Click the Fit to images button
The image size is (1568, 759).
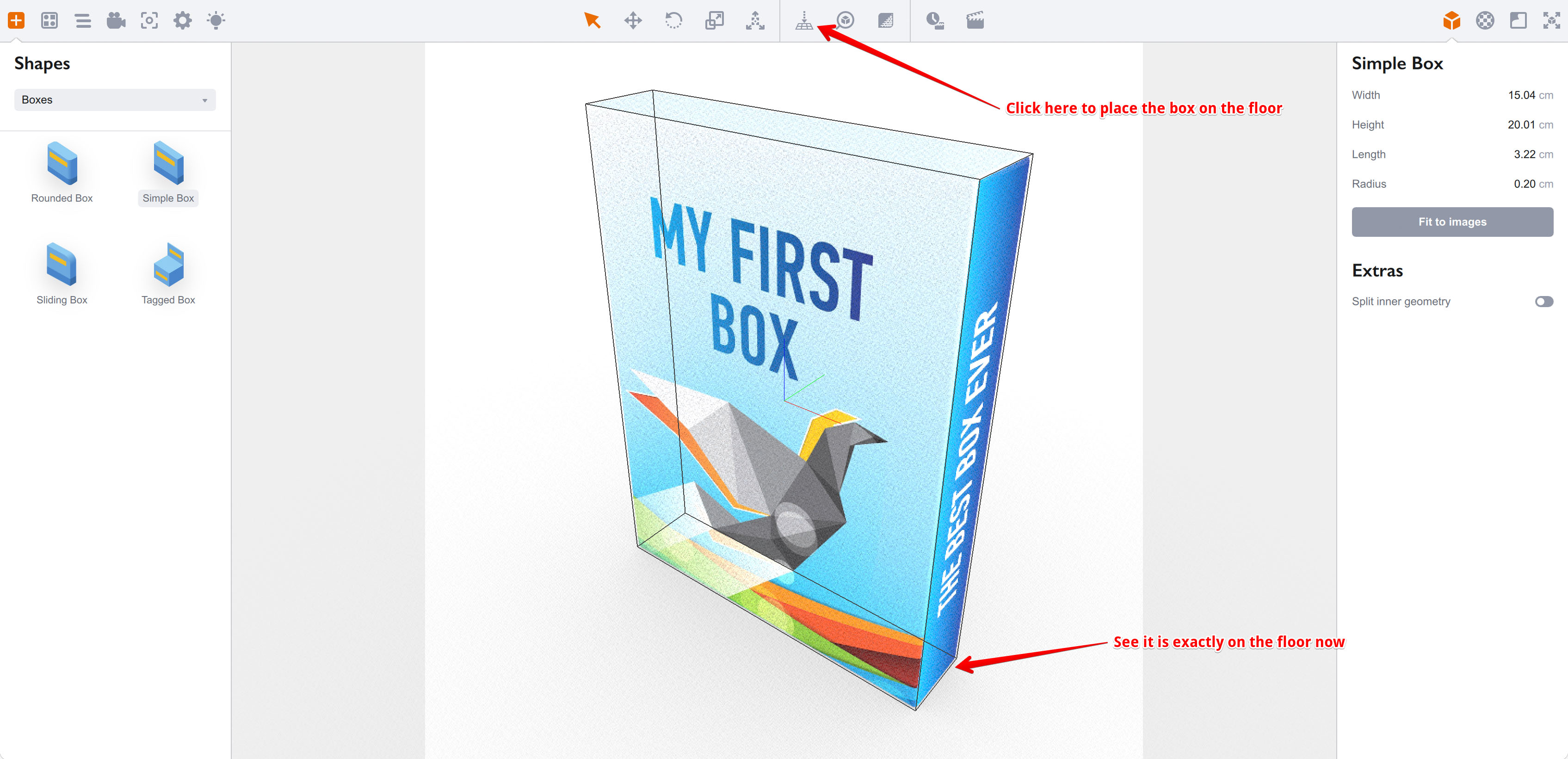pos(1452,222)
